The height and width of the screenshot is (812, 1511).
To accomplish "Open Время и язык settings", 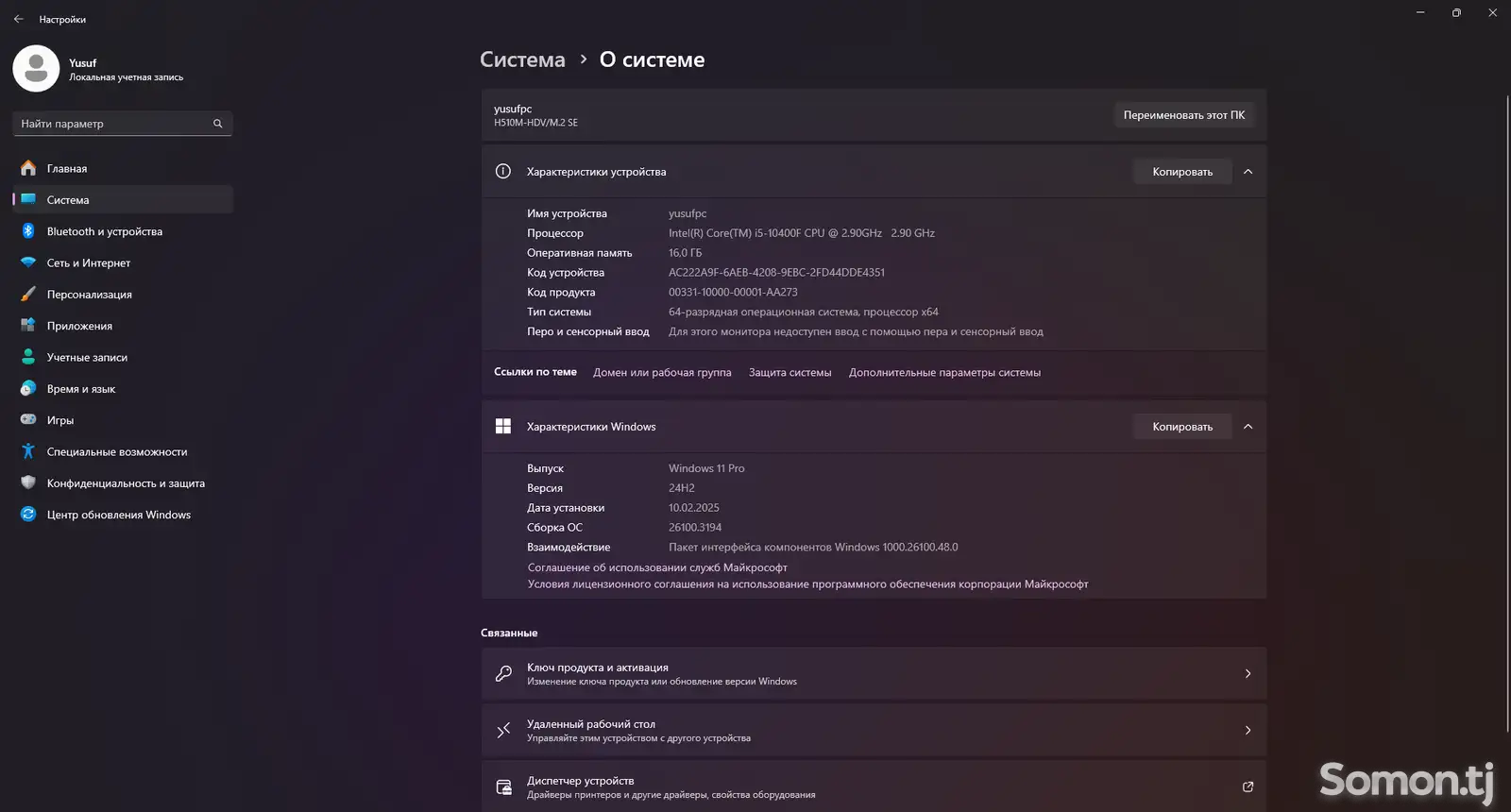I will tap(123, 388).
